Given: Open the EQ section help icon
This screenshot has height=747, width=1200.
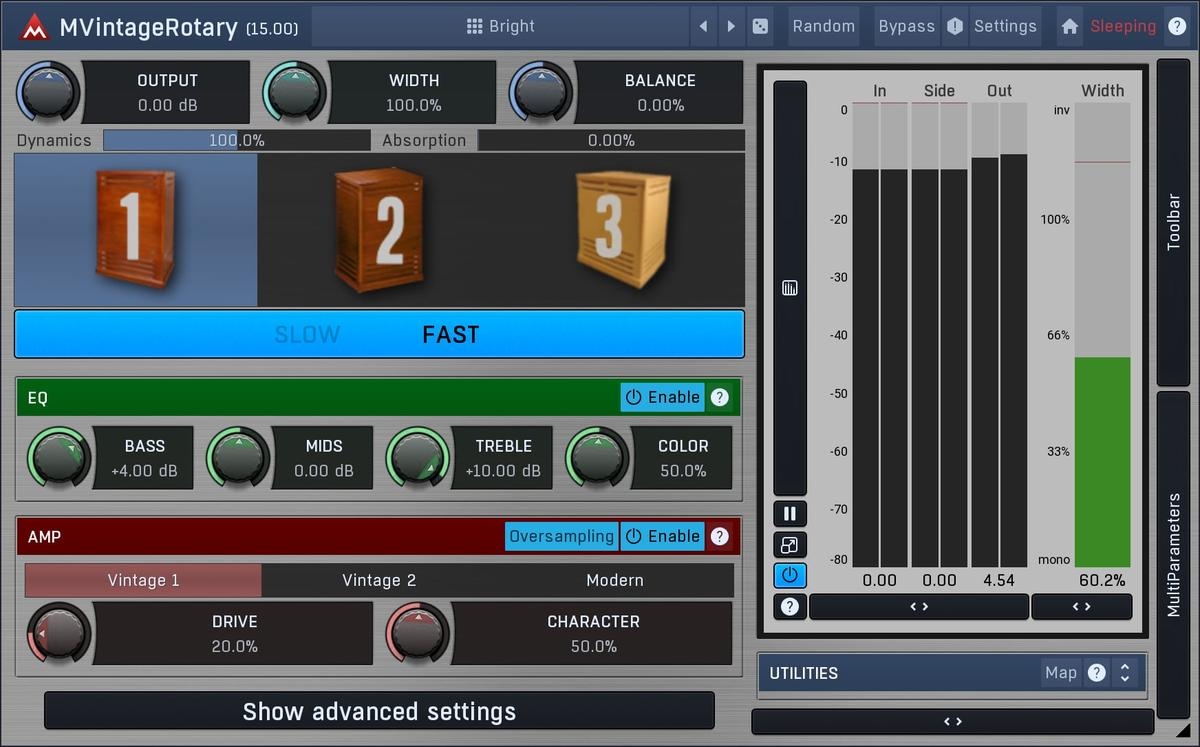Looking at the screenshot, I should (719, 398).
